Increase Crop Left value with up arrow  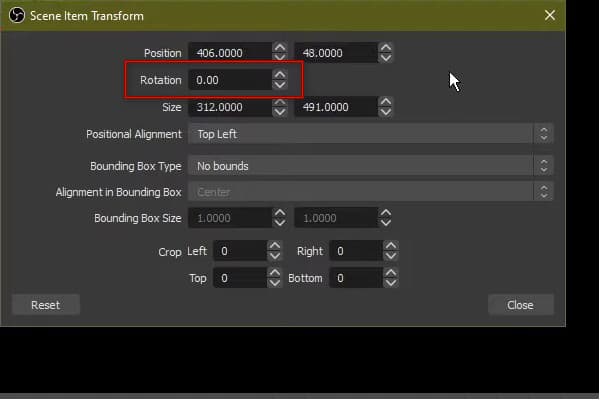pos(275,246)
